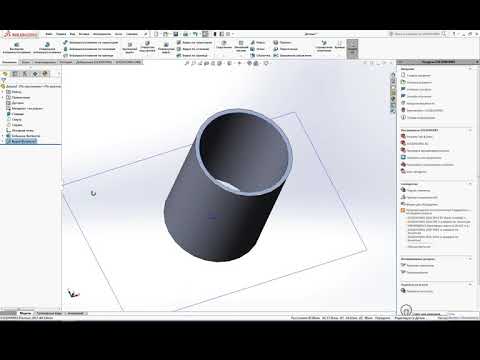Select the Extruded Cut tool
The image size is (480, 360).
coord(130,48)
